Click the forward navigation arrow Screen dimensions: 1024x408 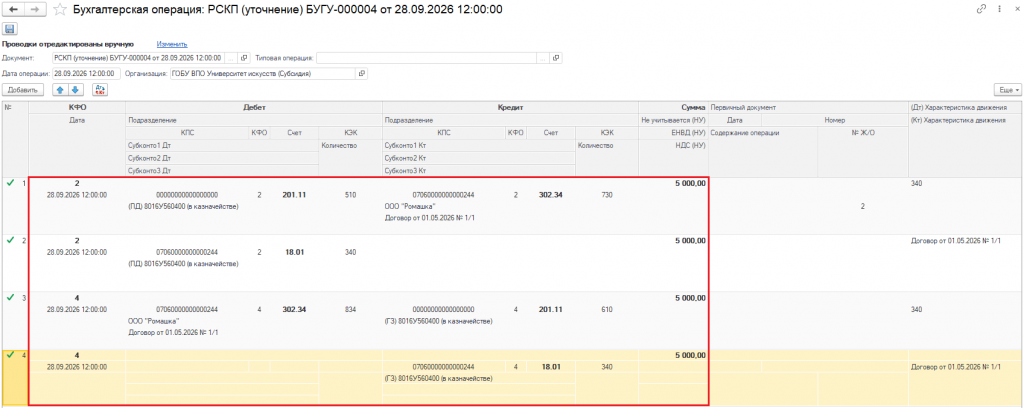tap(35, 9)
